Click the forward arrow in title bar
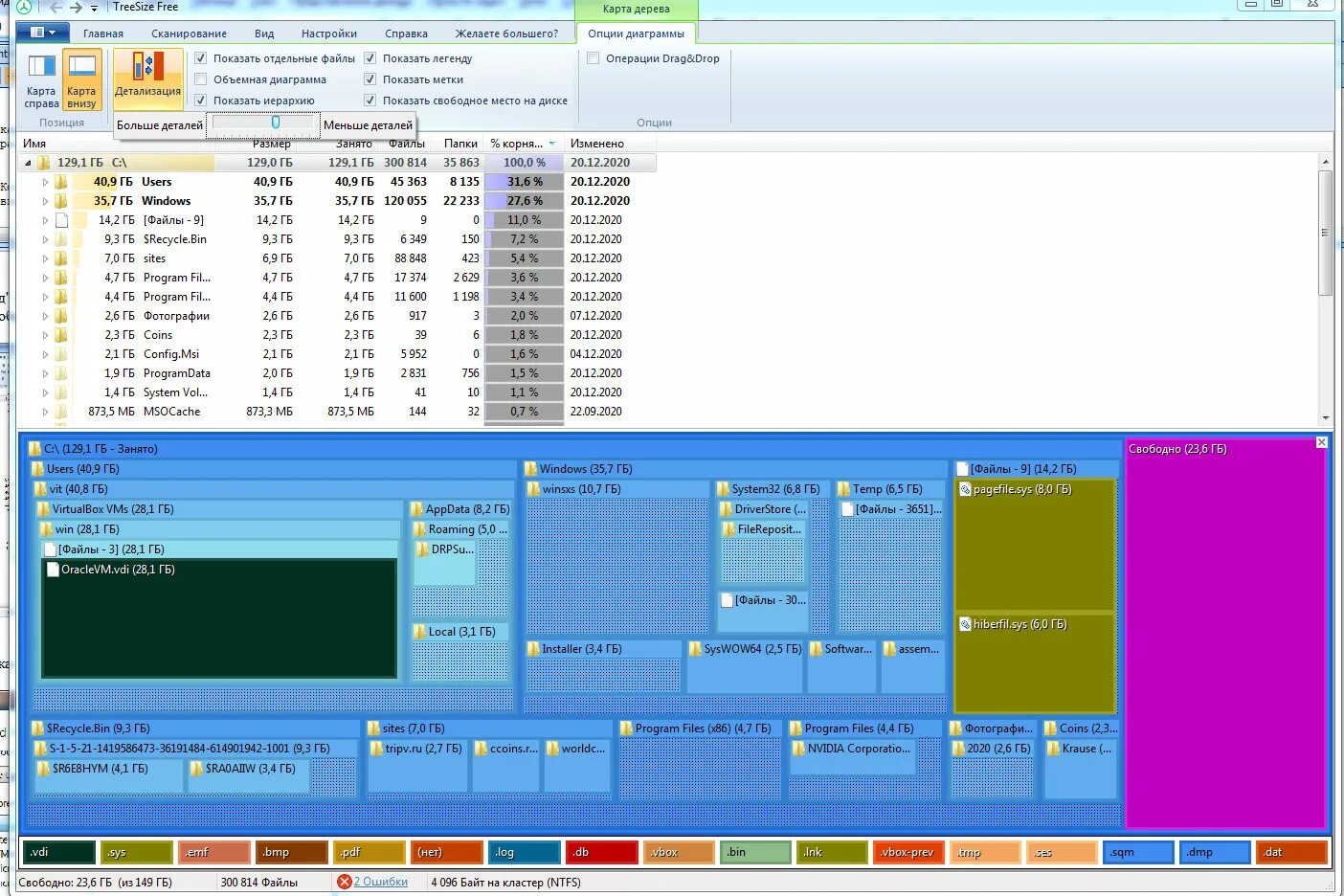Screen dimensions: 1344x896 [x=76, y=7]
